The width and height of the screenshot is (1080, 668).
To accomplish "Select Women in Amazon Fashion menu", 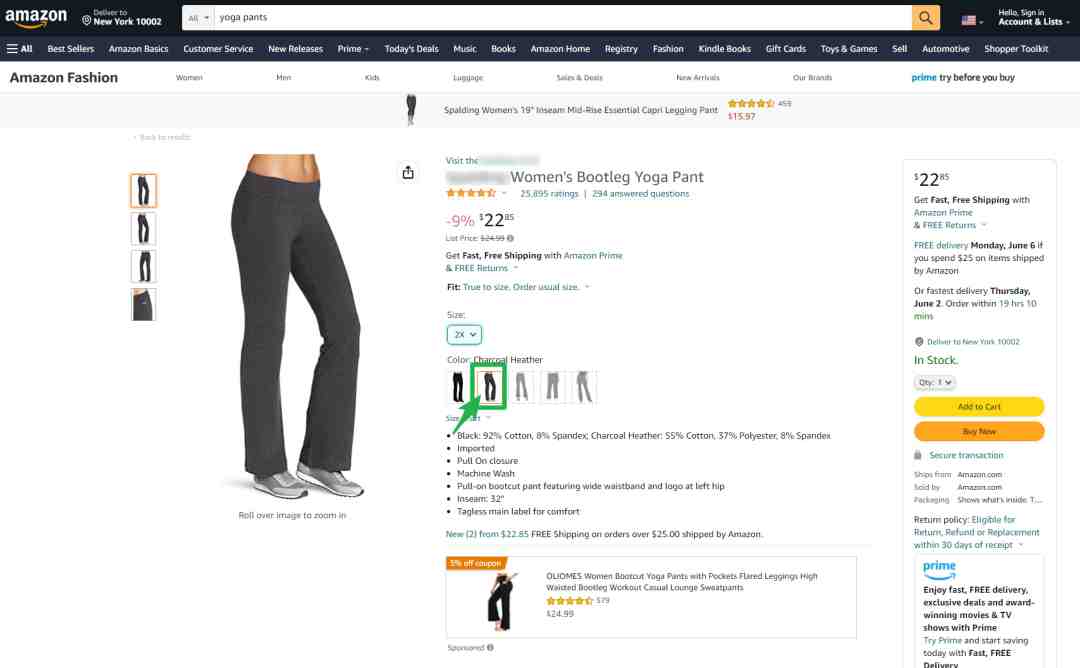I will click(x=189, y=78).
